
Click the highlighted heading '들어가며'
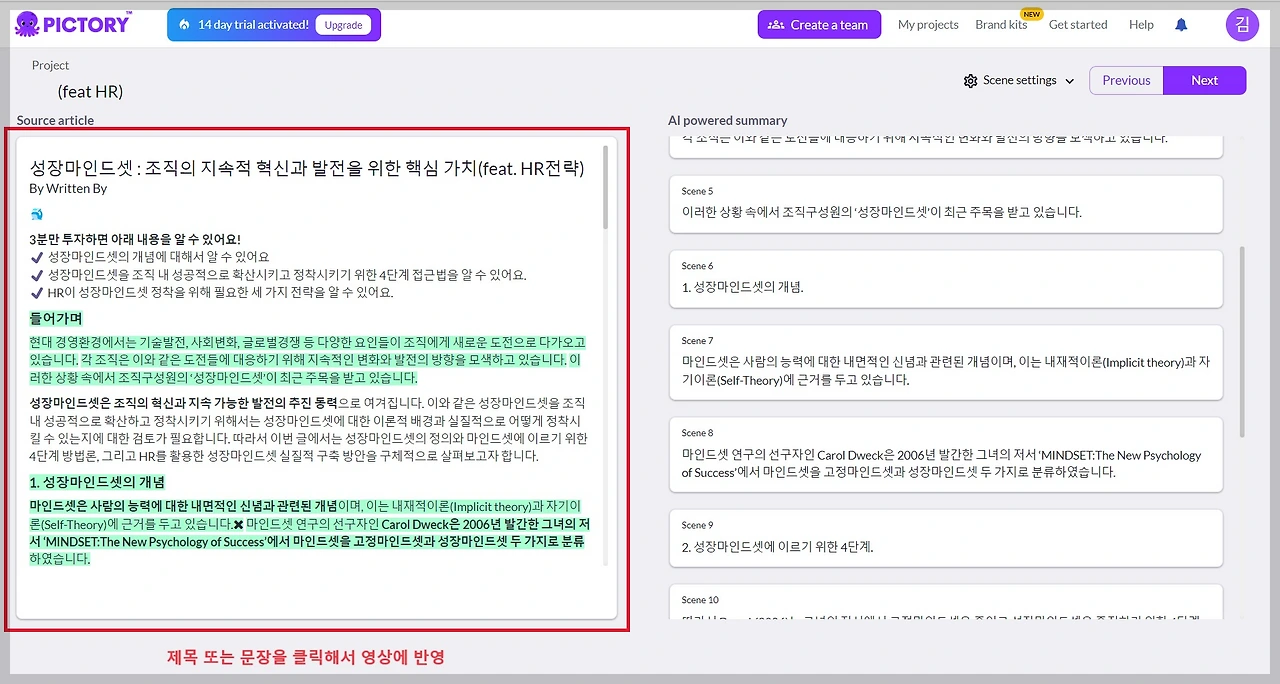(x=55, y=319)
